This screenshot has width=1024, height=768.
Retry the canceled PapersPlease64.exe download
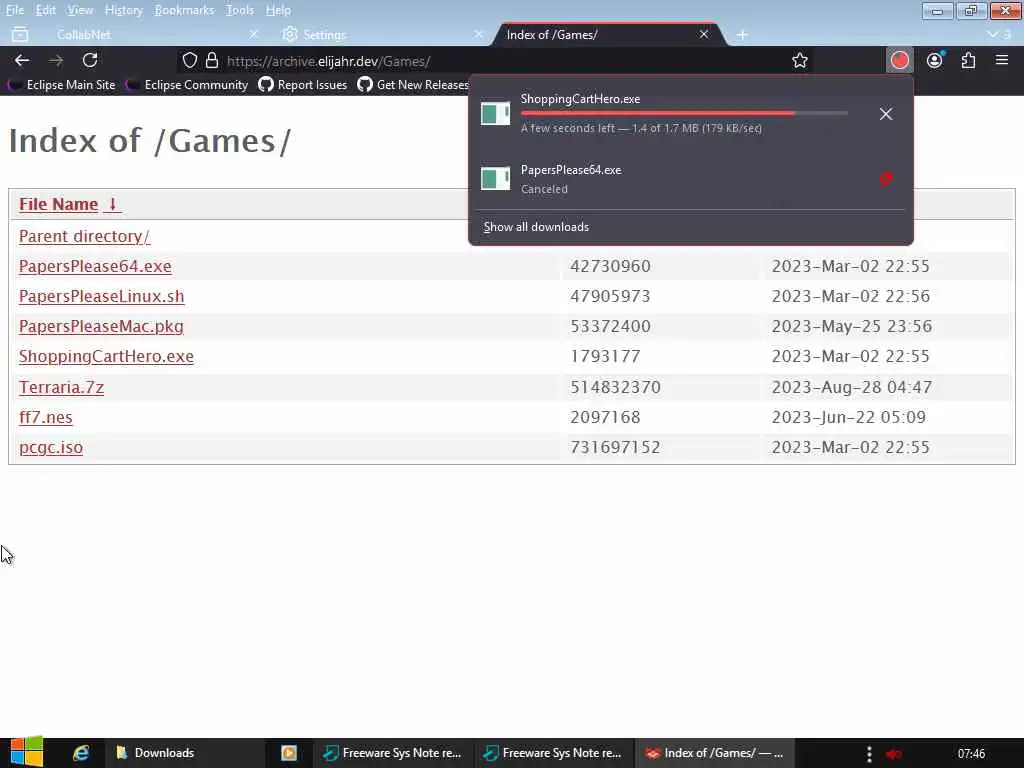[x=886, y=179]
